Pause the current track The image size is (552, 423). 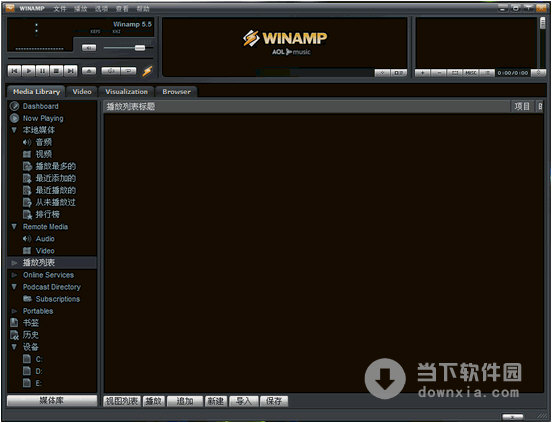[x=43, y=71]
